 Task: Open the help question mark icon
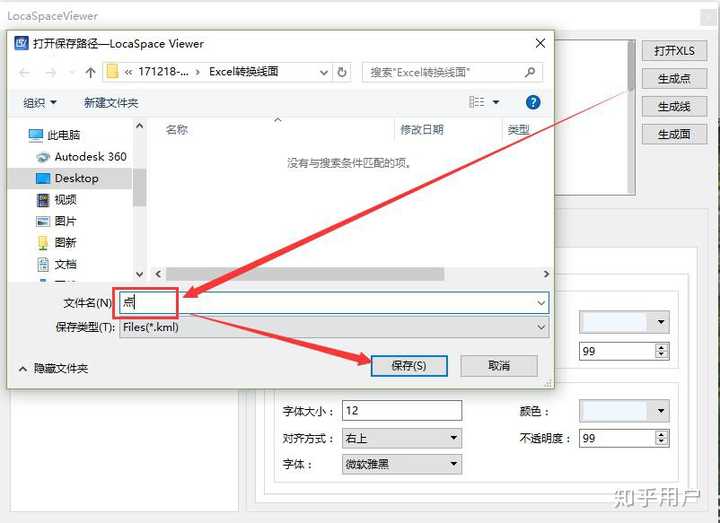[x=533, y=102]
